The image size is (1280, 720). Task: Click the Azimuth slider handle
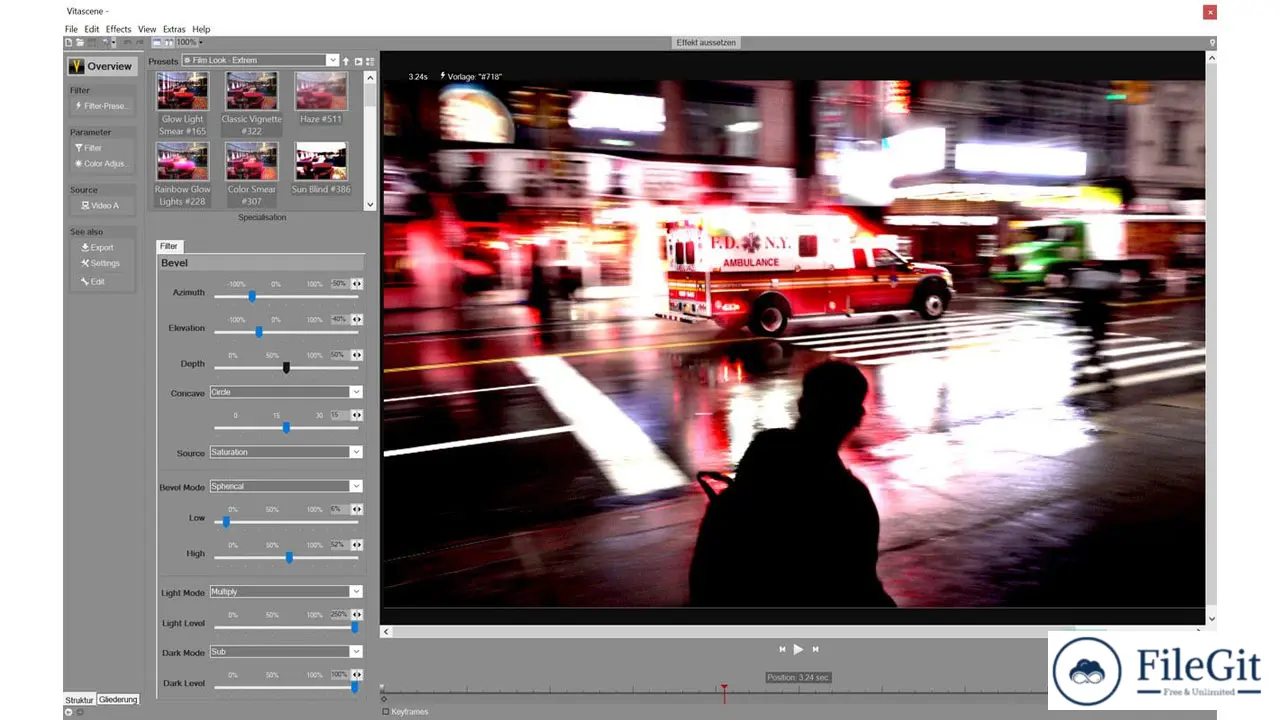tap(252, 296)
